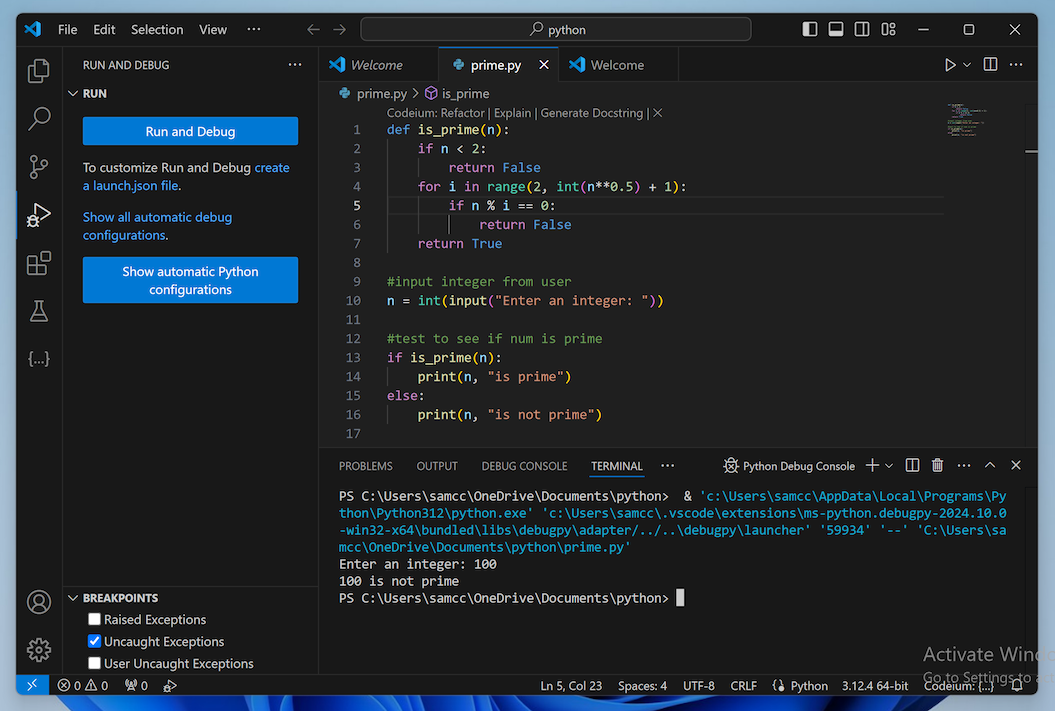Open the Search view icon
Image resolution: width=1055 pixels, height=711 pixels.
[39, 119]
